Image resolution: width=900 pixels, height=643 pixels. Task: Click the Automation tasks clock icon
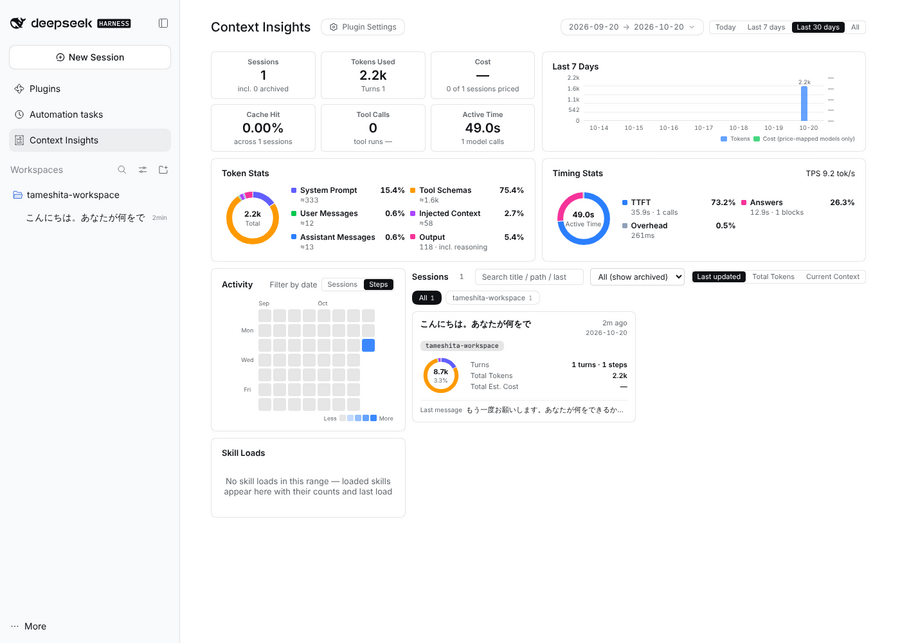coord(19,114)
